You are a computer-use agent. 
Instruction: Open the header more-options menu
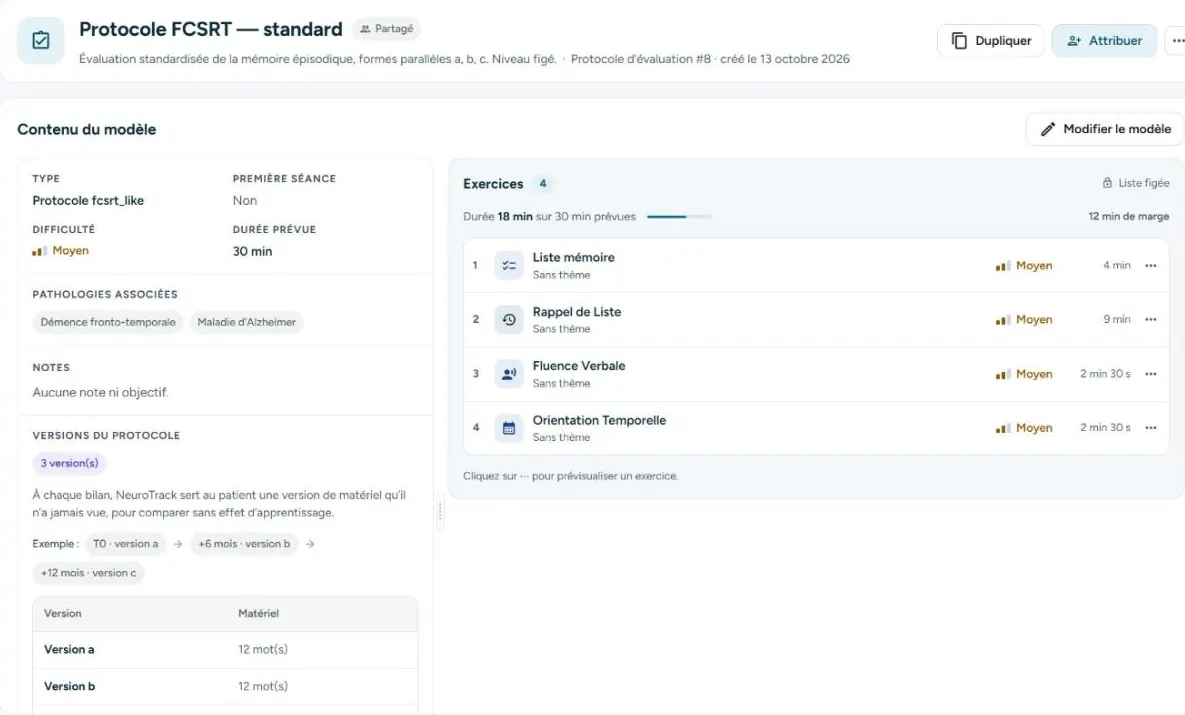pos(1177,41)
